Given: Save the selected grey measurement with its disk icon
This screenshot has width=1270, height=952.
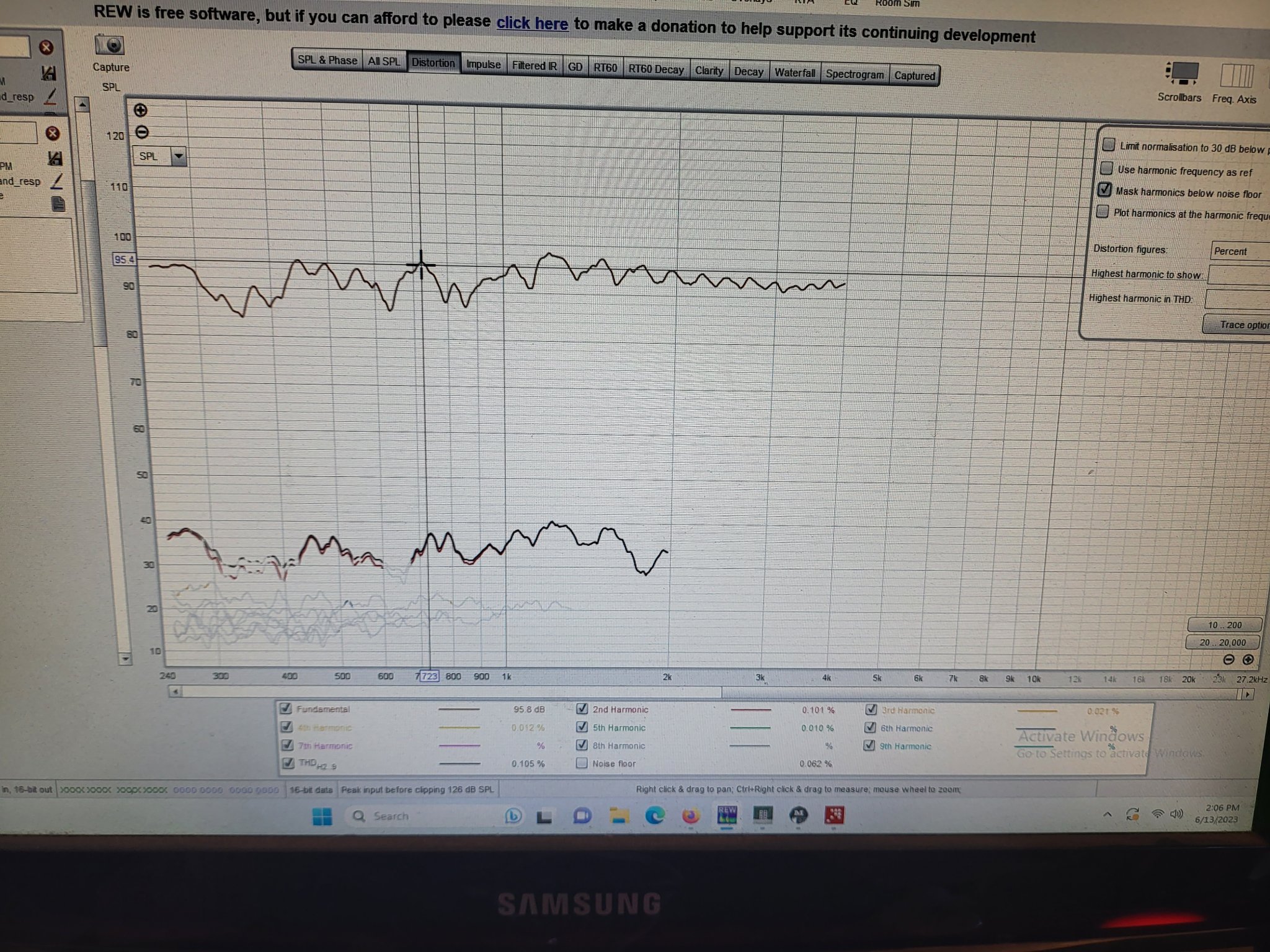Looking at the screenshot, I should click(48, 73).
